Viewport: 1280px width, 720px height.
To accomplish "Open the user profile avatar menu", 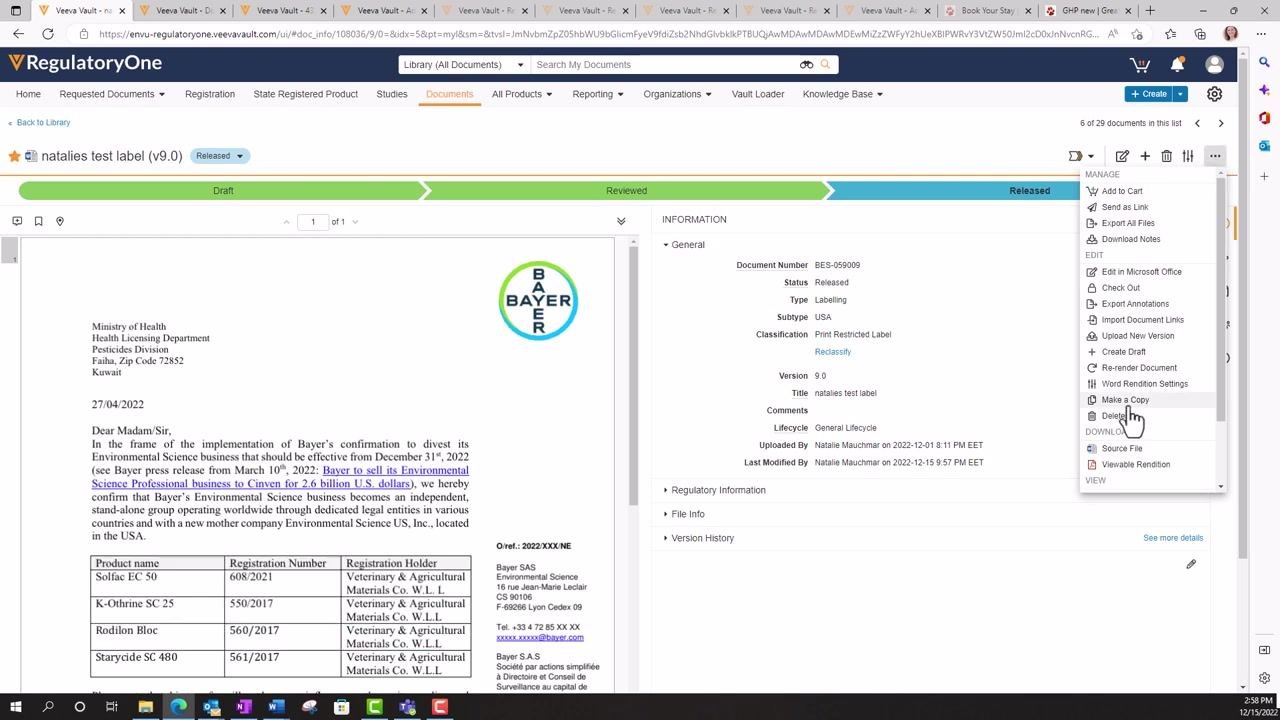I will point(1214,65).
